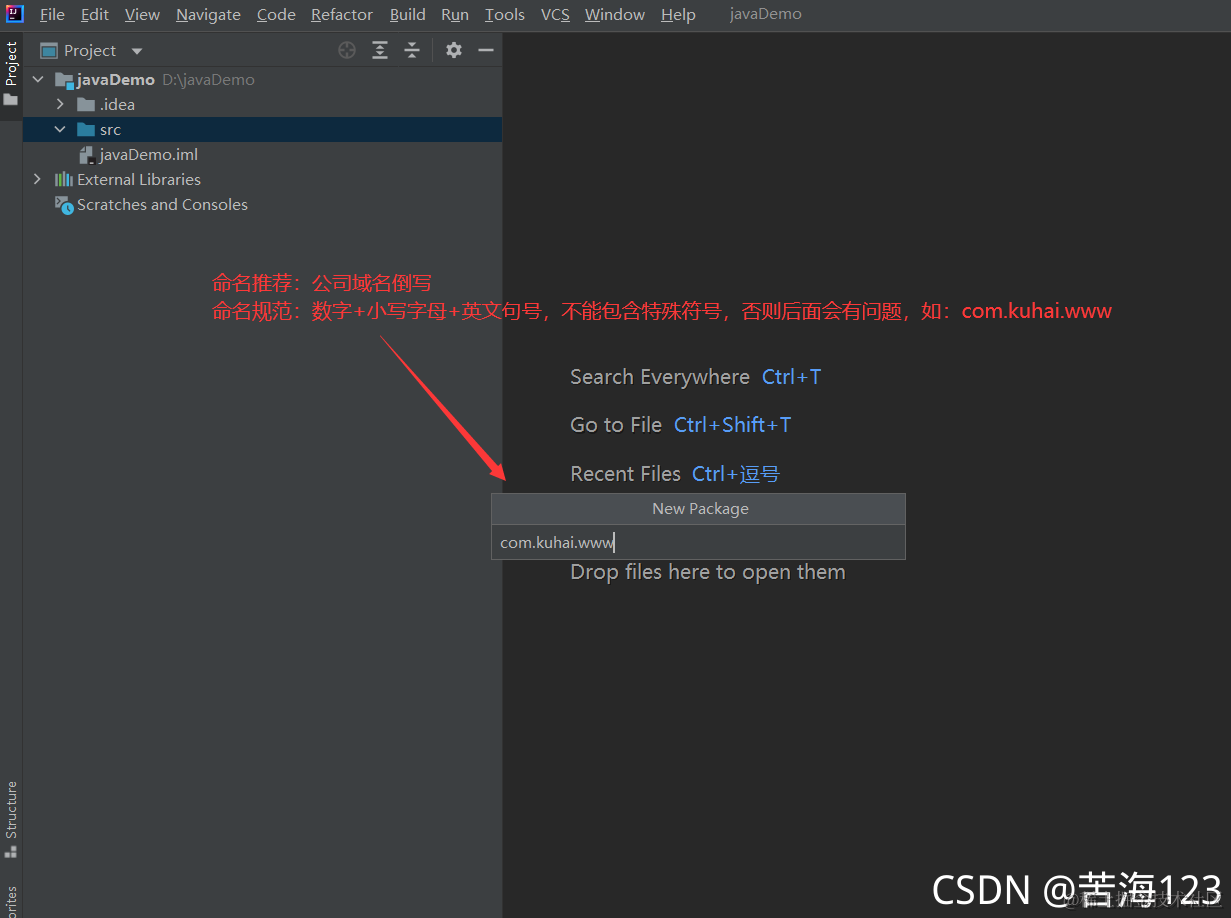Select the javaDemo root tree item

tap(263, 79)
